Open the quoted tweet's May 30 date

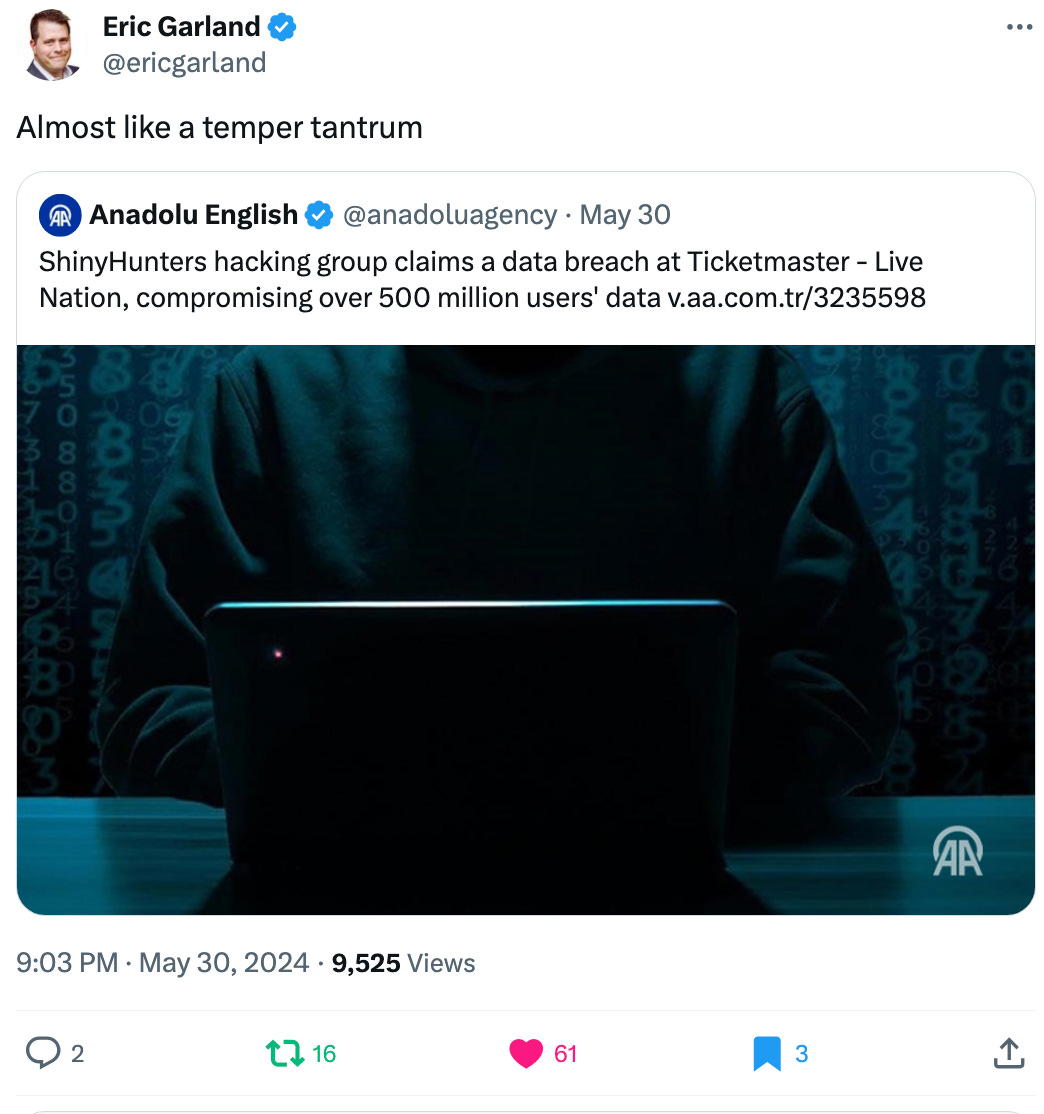pos(625,215)
